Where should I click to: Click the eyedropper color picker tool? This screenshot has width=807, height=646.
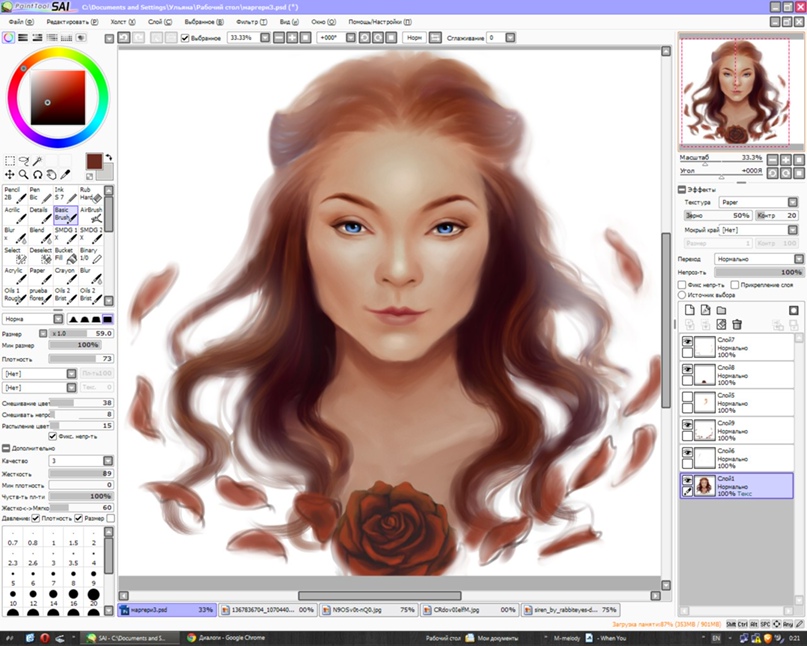64,174
